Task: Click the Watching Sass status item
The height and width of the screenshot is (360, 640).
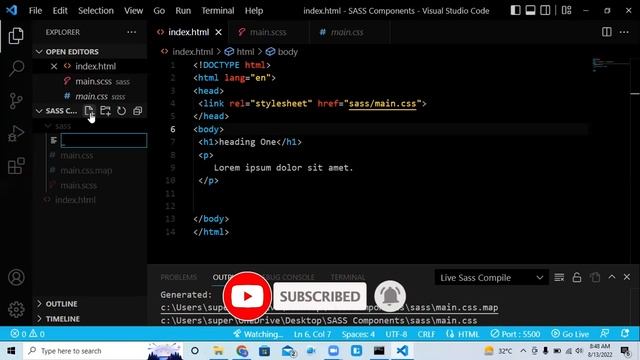Action: point(258,334)
